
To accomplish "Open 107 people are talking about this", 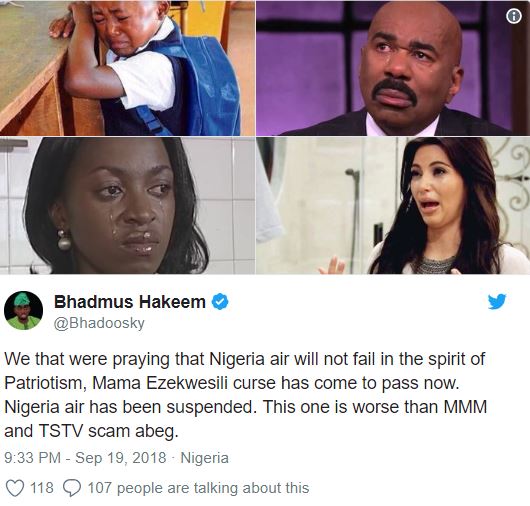I will coord(198,488).
